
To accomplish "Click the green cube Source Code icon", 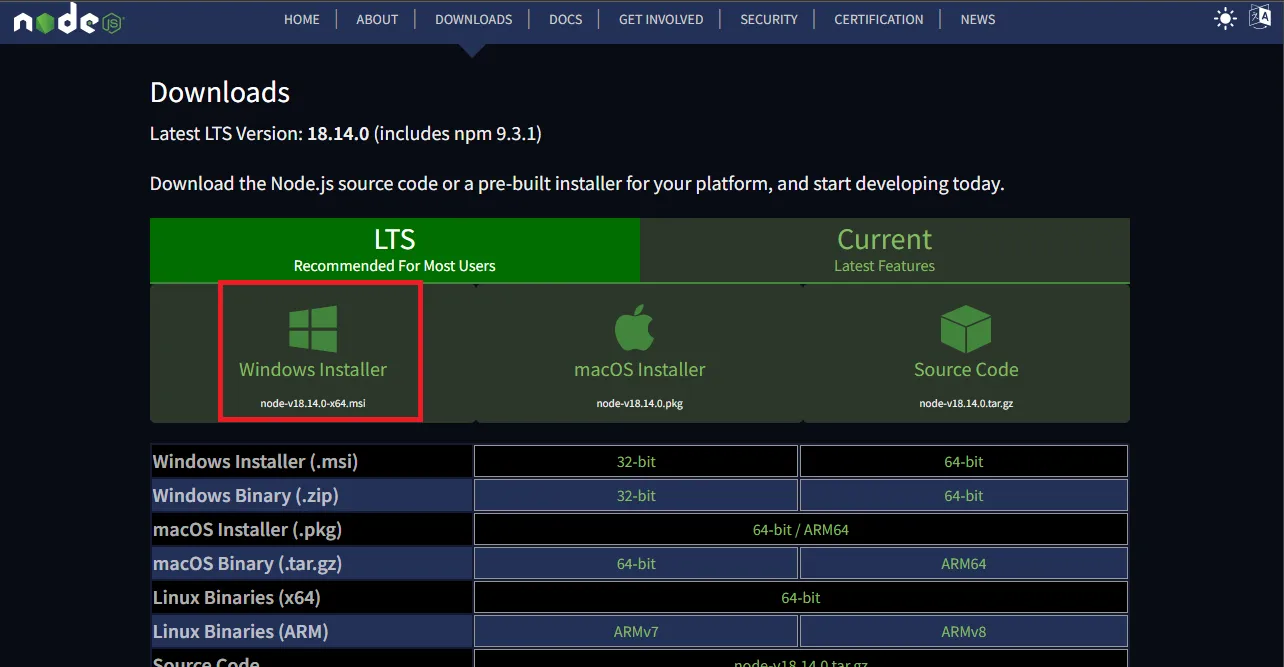I will pyautogui.click(x=965, y=329).
